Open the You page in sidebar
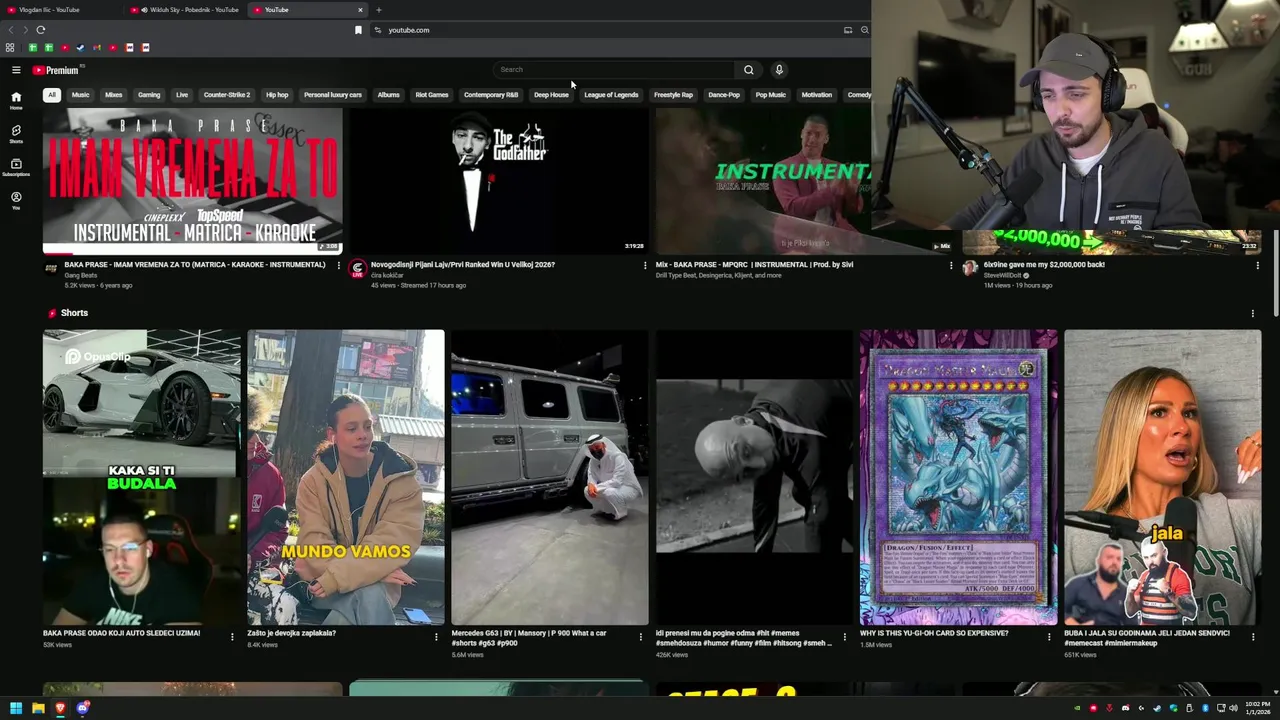 pyautogui.click(x=16, y=200)
